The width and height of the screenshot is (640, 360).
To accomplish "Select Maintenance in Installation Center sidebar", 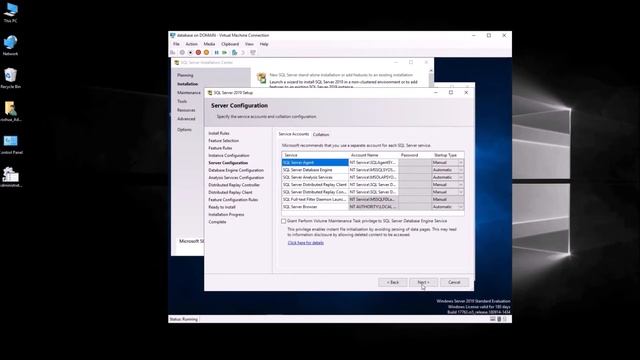I will coord(189,93).
